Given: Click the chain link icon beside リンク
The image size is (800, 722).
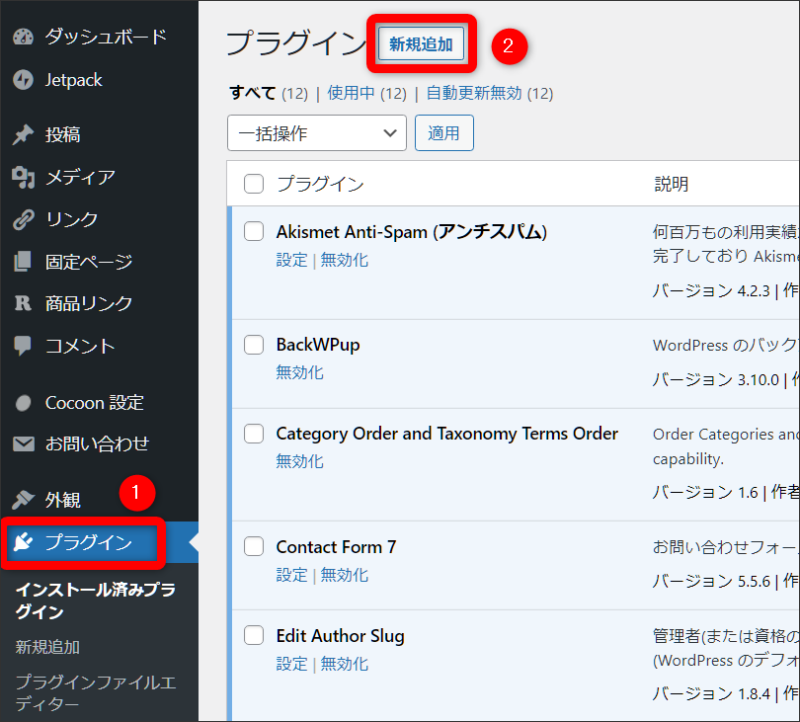Looking at the screenshot, I should 23,219.
